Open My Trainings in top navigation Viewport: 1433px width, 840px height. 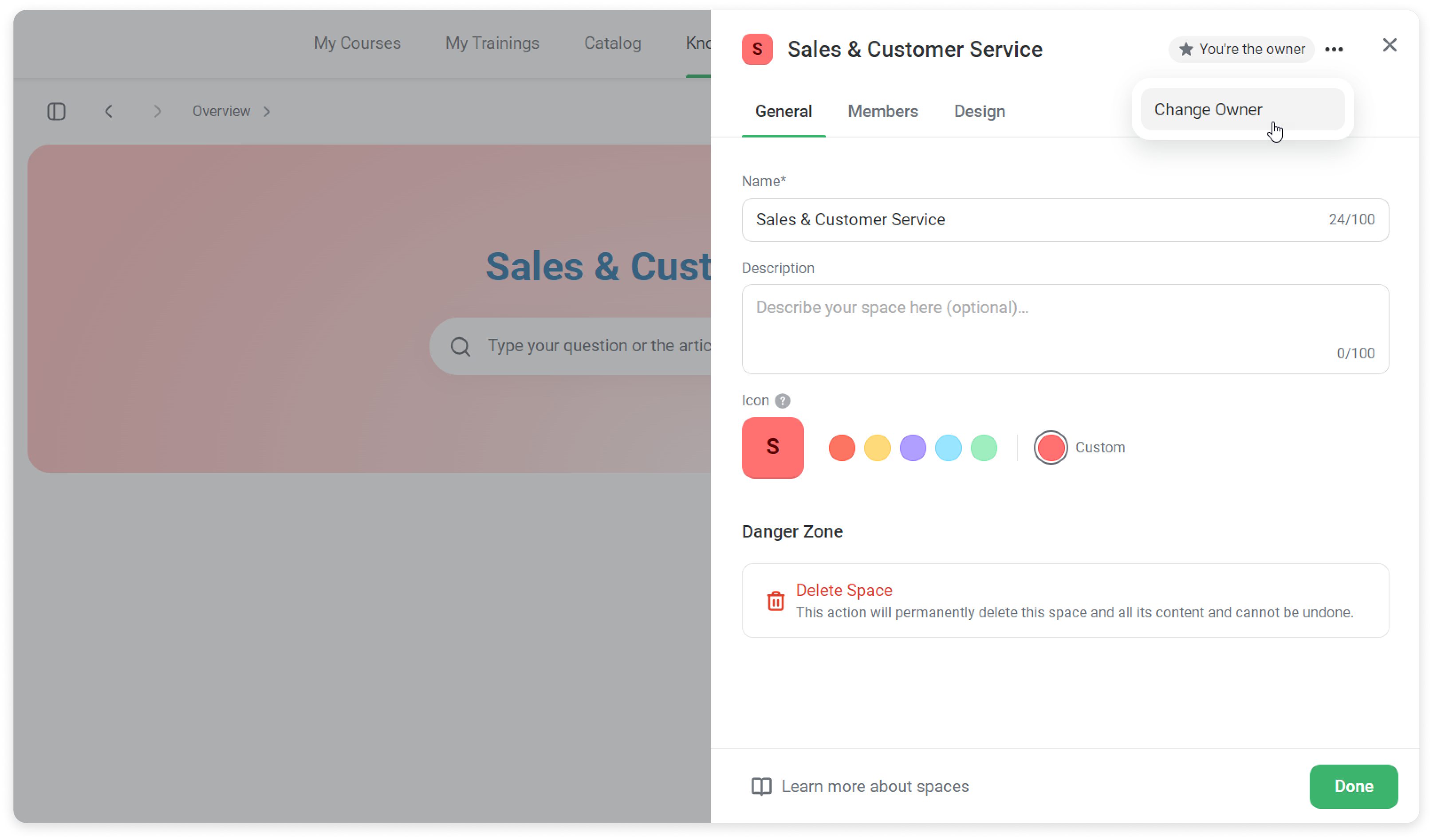coord(492,43)
